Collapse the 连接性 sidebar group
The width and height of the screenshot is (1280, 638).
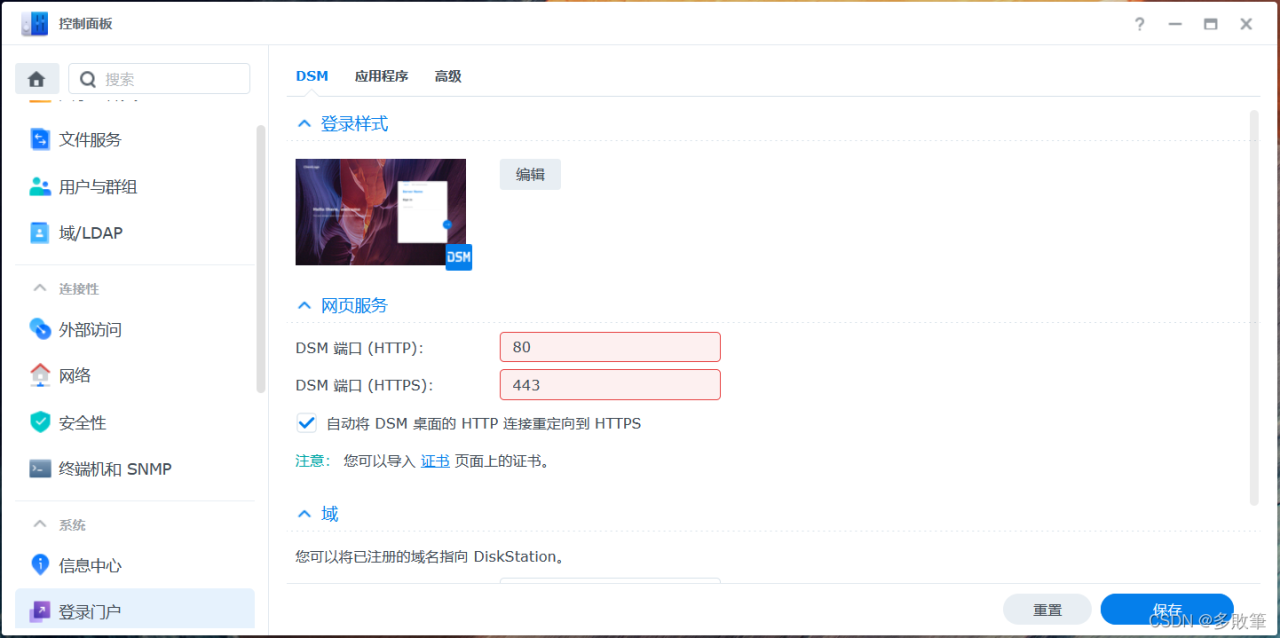tap(40, 288)
